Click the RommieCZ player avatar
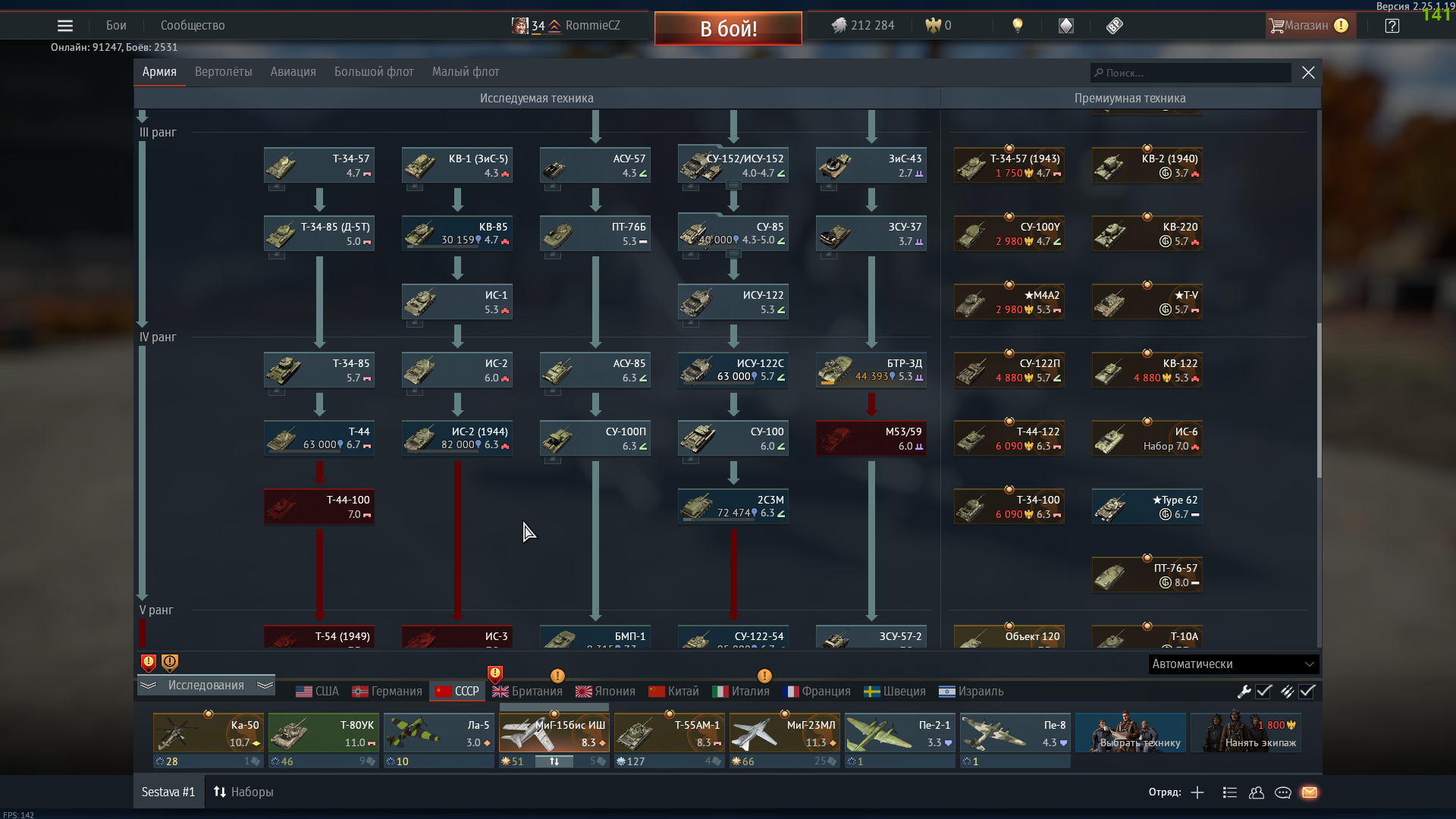The height and width of the screenshot is (819, 1456). point(519,26)
